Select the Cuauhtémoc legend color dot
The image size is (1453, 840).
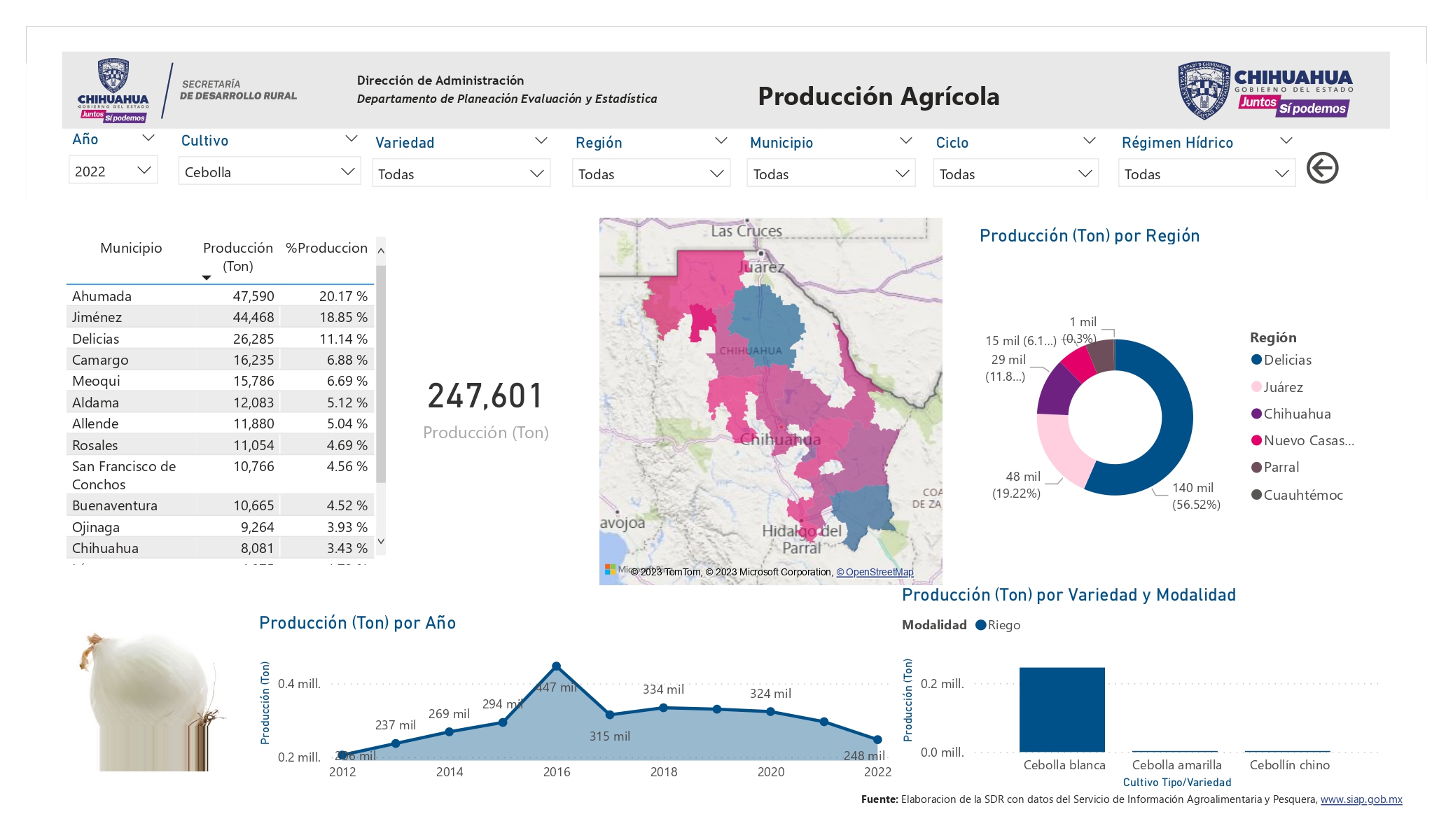click(1256, 495)
